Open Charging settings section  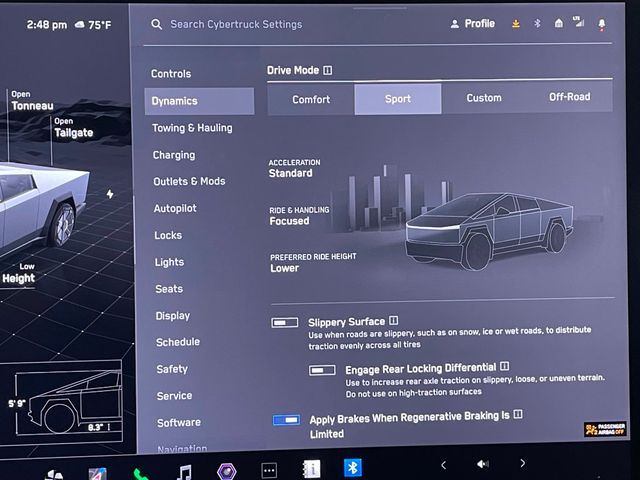click(174, 155)
